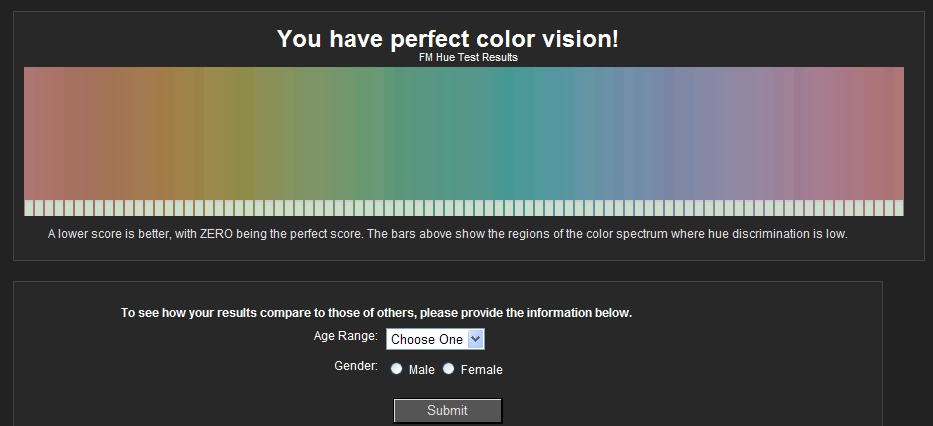The width and height of the screenshot is (933, 426).
Task: Click the 'Age Range:' label
Action: click(346, 336)
